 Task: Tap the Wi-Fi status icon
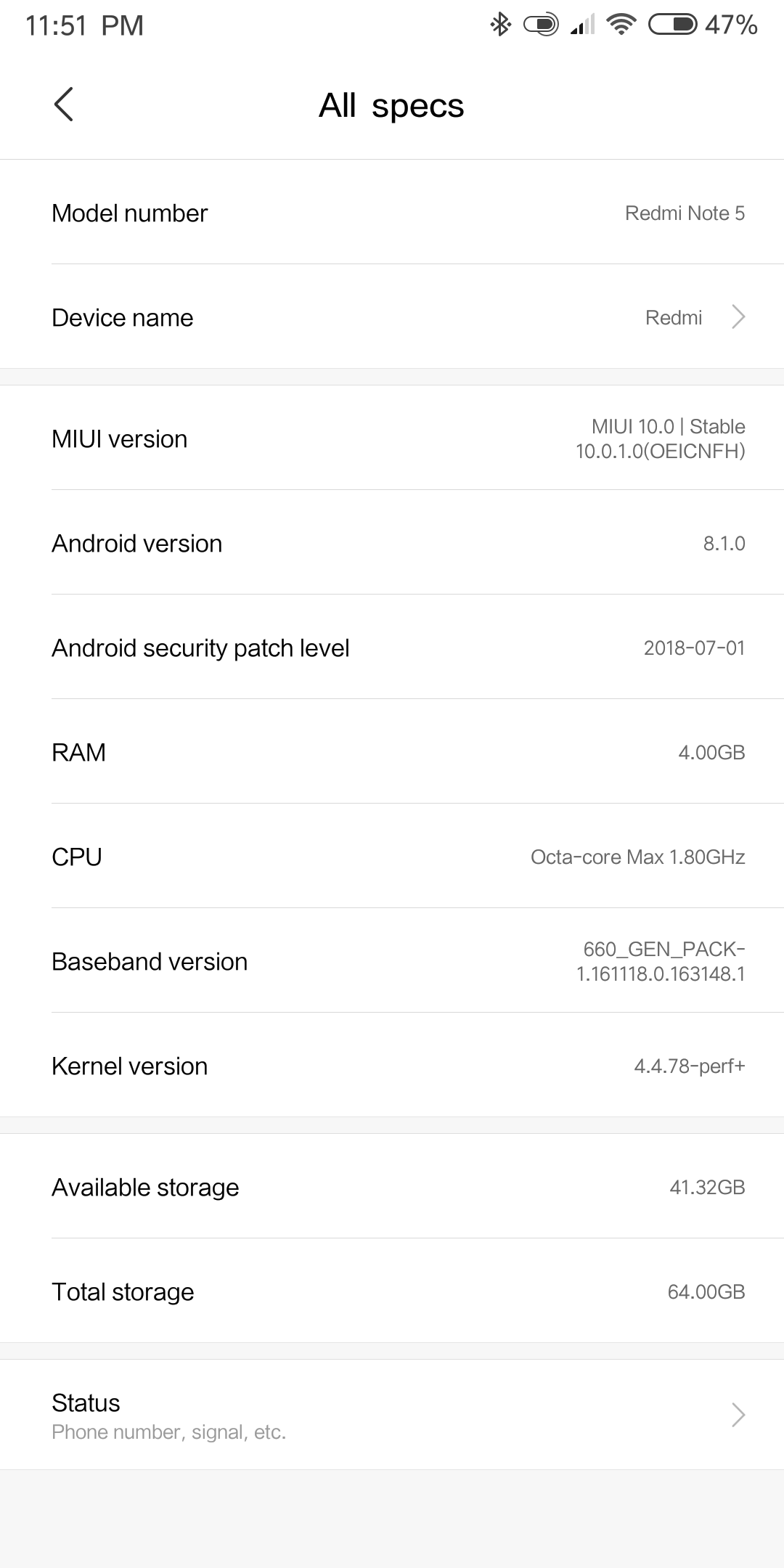[621, 25]
